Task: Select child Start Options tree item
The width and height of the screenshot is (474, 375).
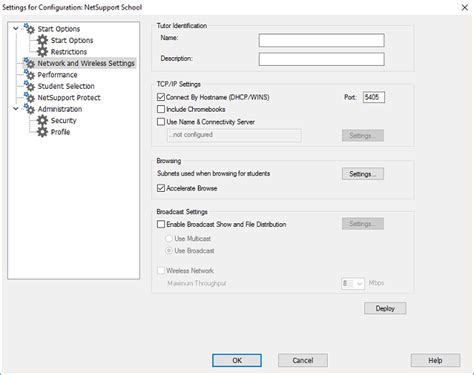Action: [x=72, y=40]
